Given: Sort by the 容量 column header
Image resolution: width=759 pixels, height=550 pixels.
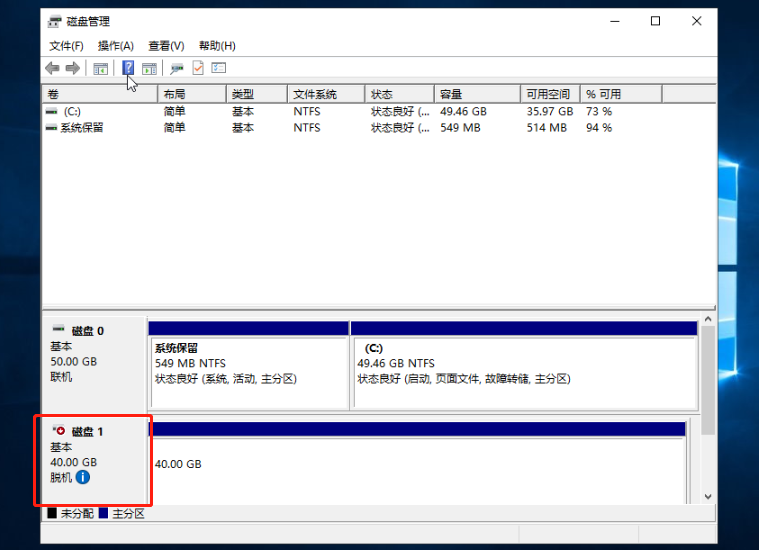Looking at the screenshot, I should pyautogui.click(x=477, y=94).
